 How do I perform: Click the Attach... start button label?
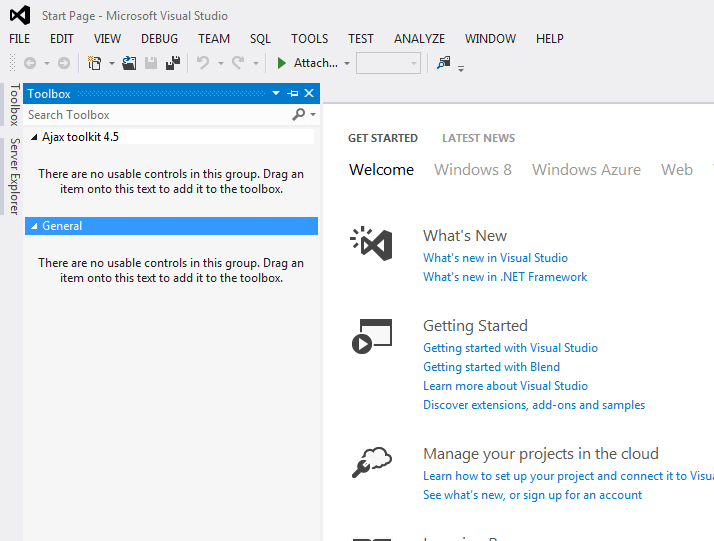coord(316,63)
